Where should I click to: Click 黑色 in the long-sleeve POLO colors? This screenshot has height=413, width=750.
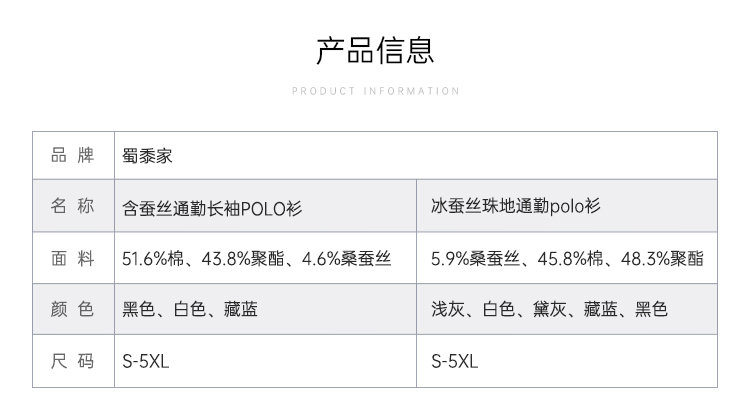click(138, 310)
